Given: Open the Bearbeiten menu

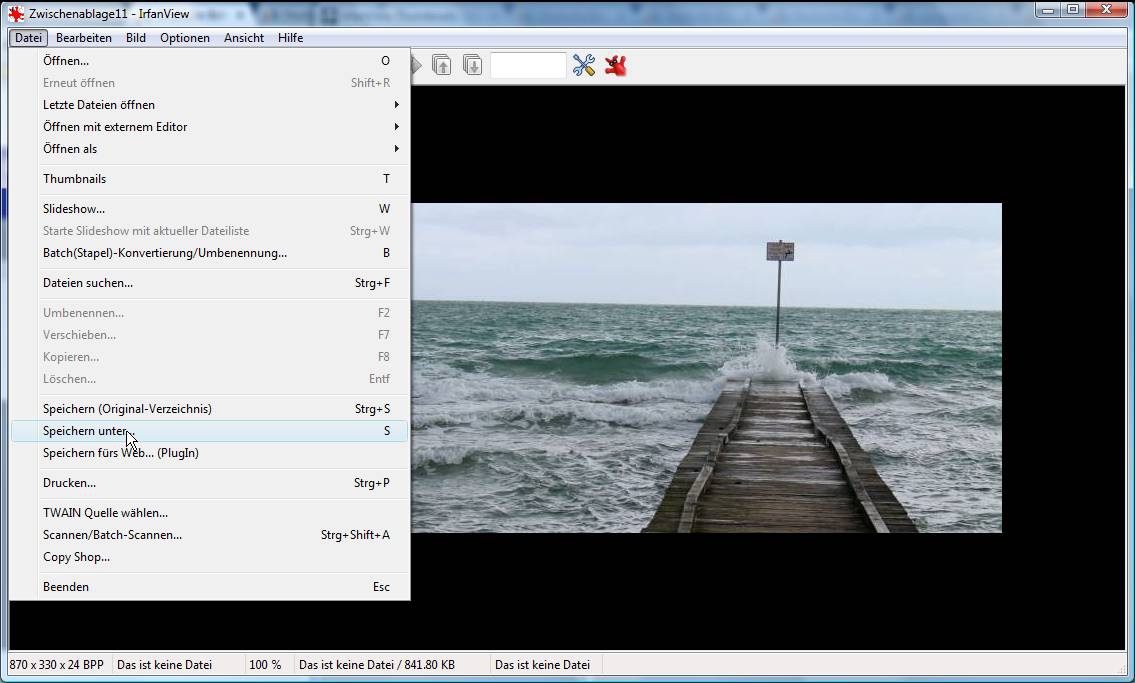Looking at the screenshot, I should [84, 38].
